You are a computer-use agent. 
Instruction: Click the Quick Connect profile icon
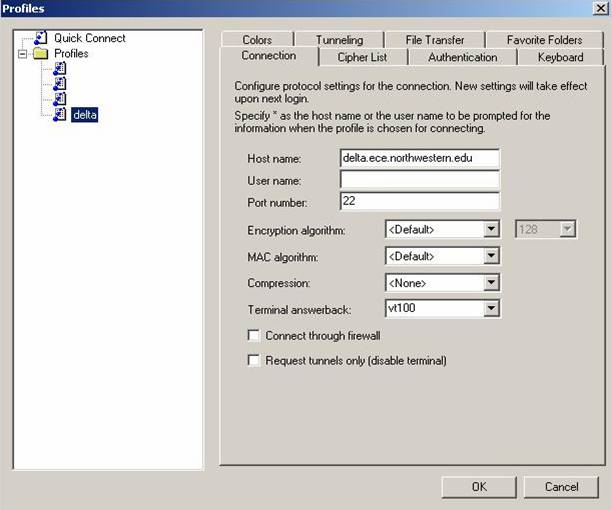click(41, 38)
